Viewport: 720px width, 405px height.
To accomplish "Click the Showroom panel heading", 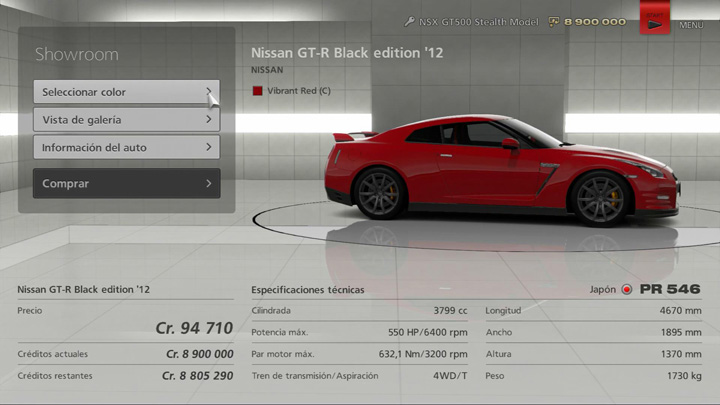I will click(x=76, y=54).
